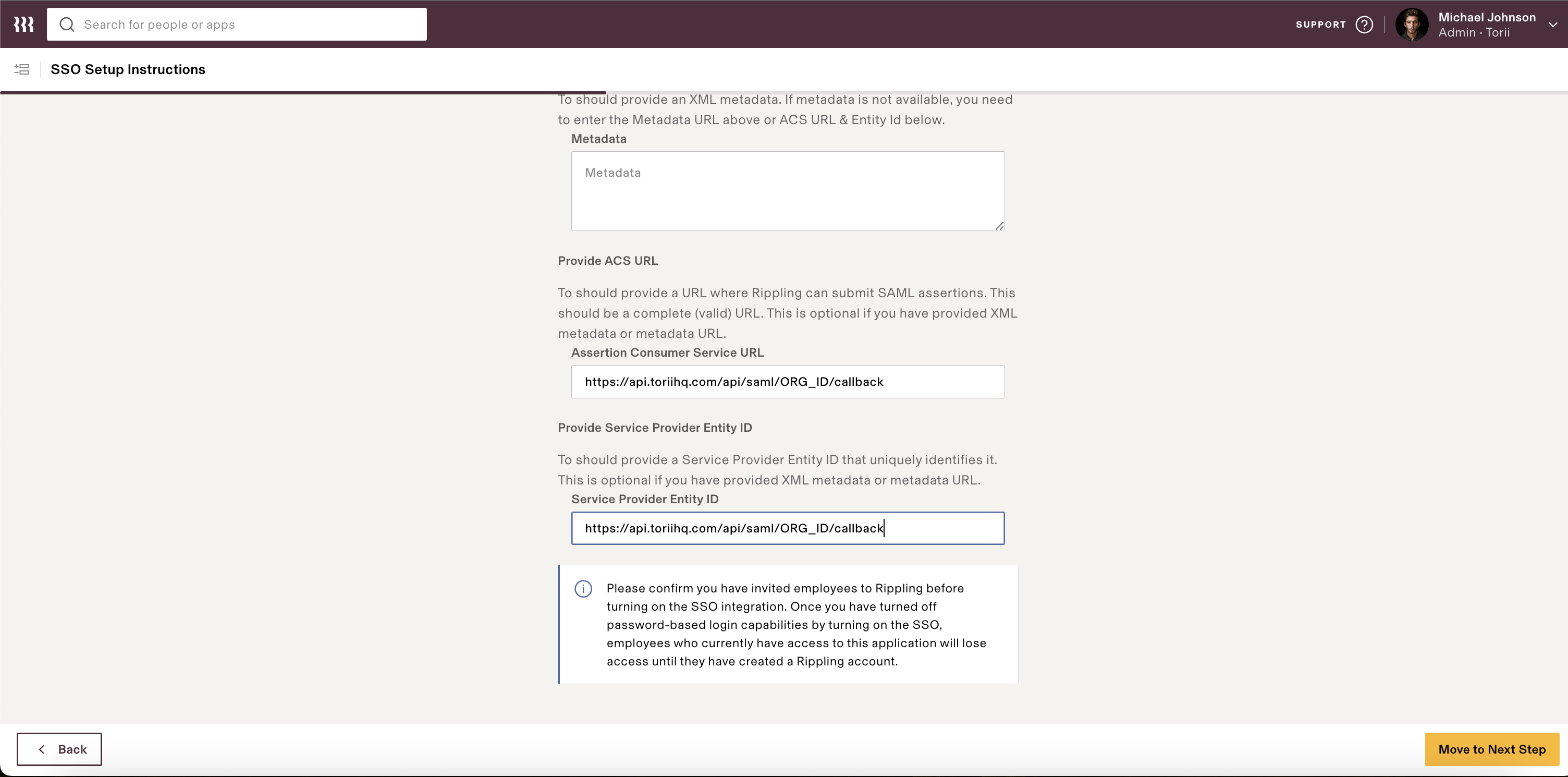Click Provide Service Provider Entity ID heading
Screen dimensions: 1568x777
[x=655, y=428]
